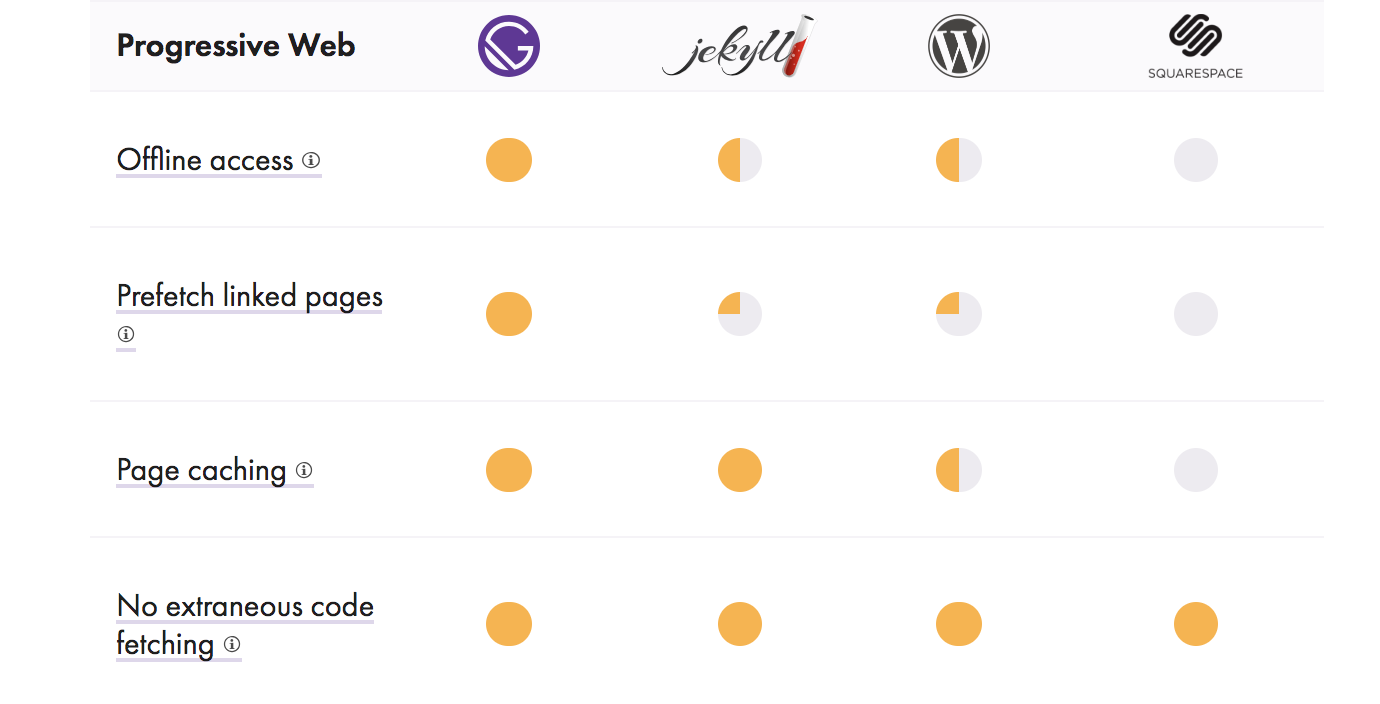Screen dimensions: 1380x704
Task: Open No extraneous code fetching link
Action: (x=245, y=625)
